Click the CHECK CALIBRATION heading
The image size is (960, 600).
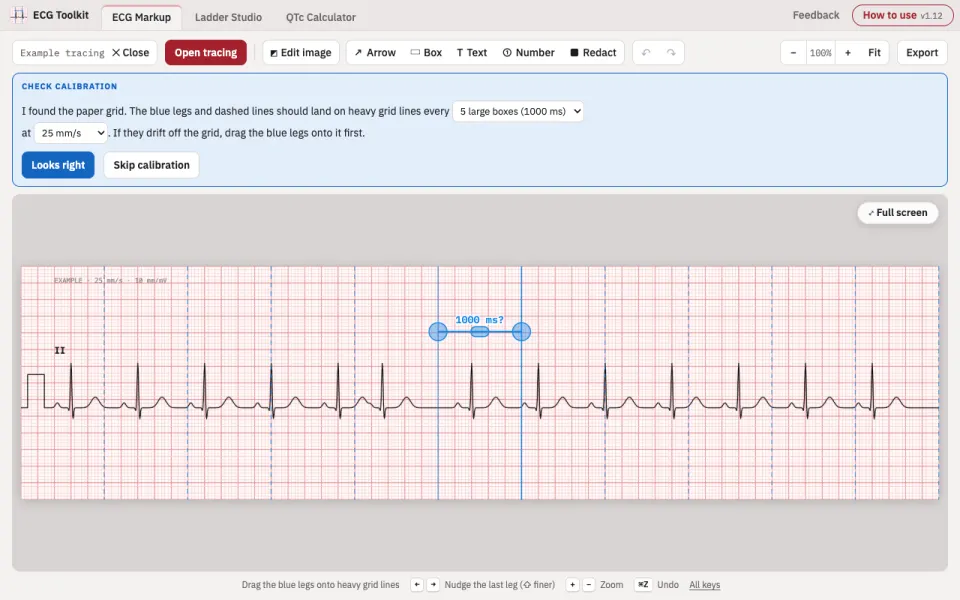coord(69,86)
